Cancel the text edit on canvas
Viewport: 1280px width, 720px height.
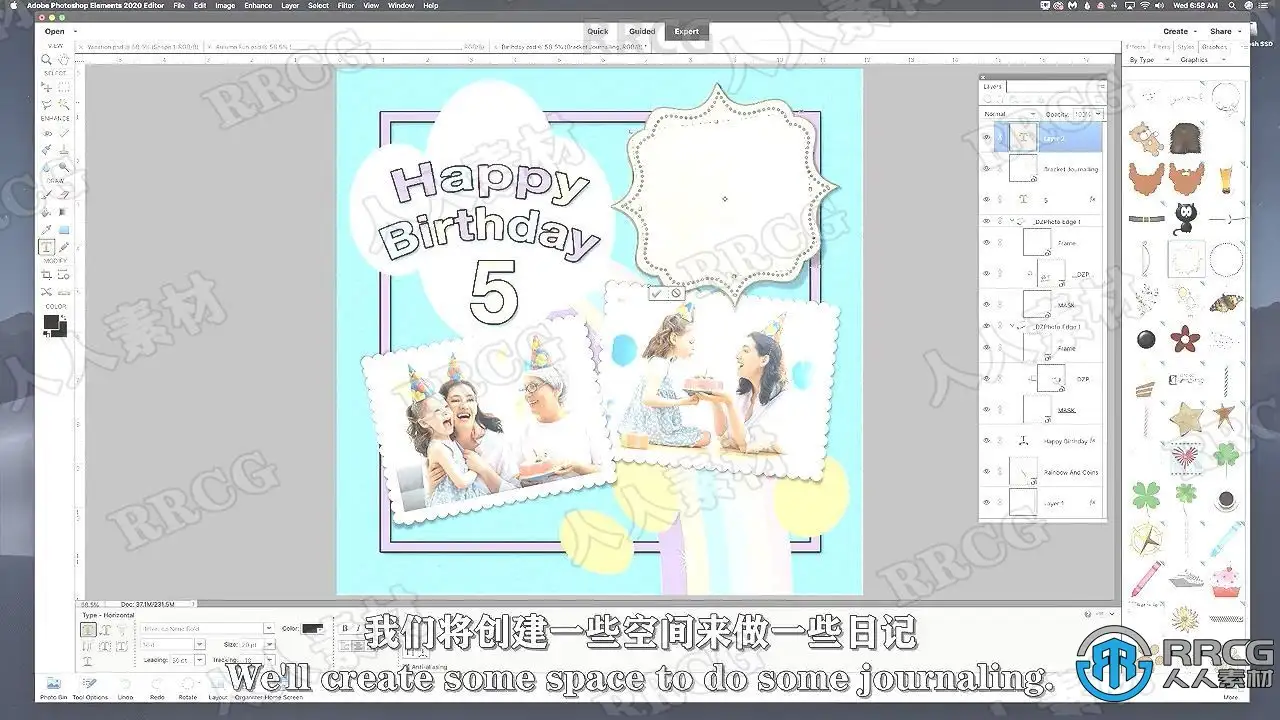(x=676, y=293)
